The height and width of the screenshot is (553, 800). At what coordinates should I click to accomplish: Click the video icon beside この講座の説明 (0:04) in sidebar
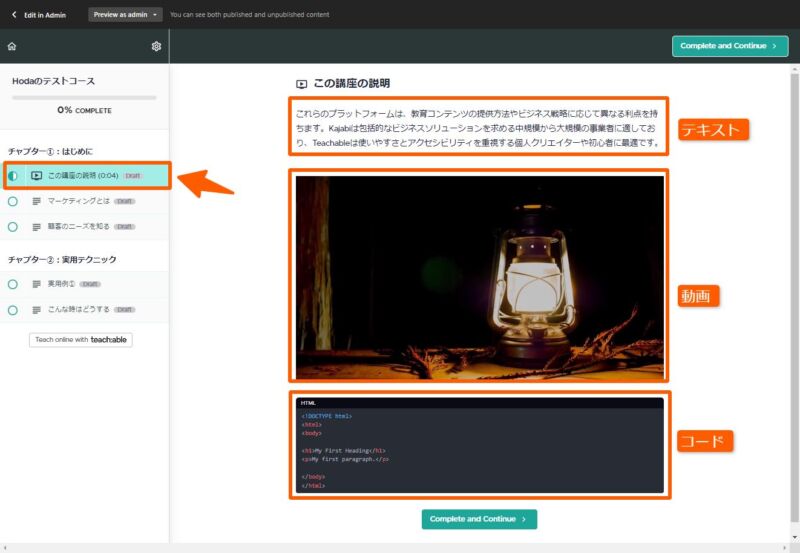[x=36, y=175]
